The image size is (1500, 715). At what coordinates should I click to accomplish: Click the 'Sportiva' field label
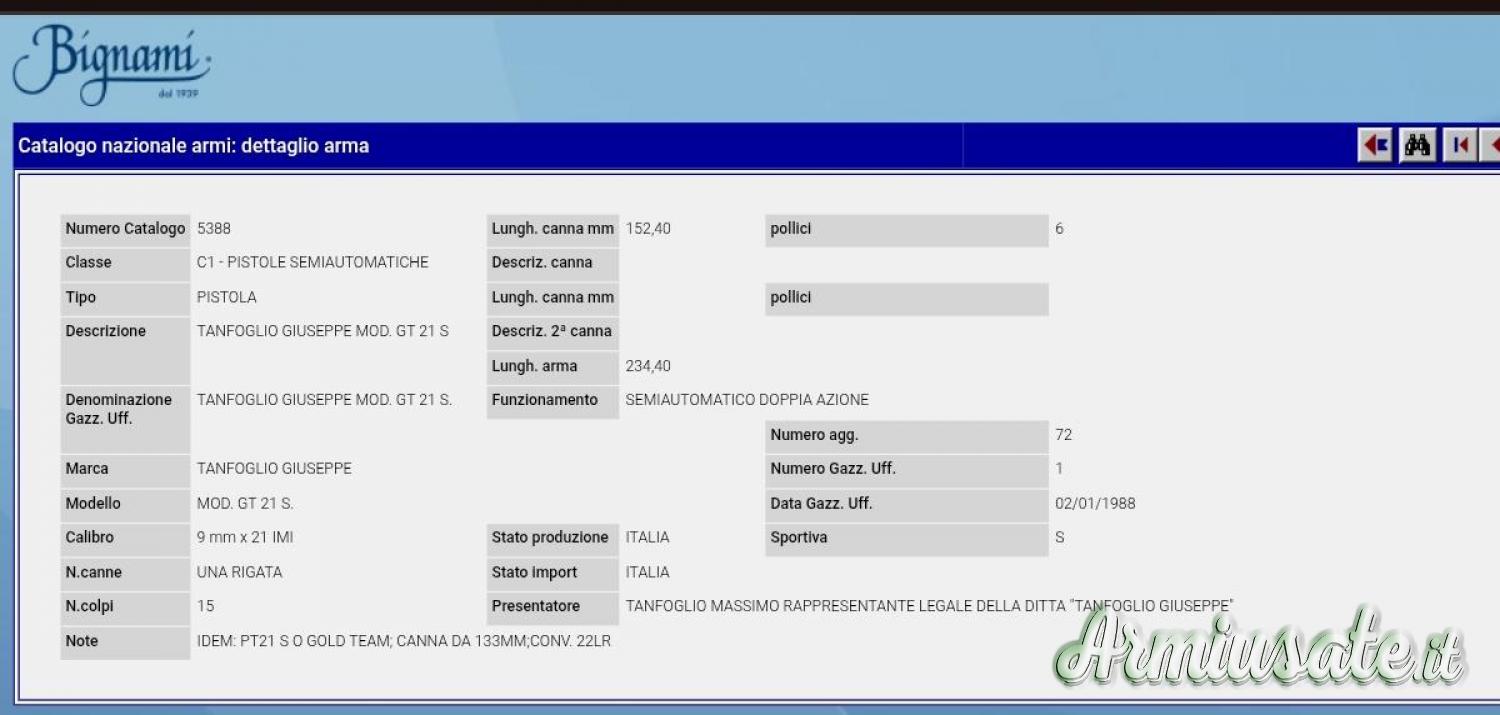[799, 538]
